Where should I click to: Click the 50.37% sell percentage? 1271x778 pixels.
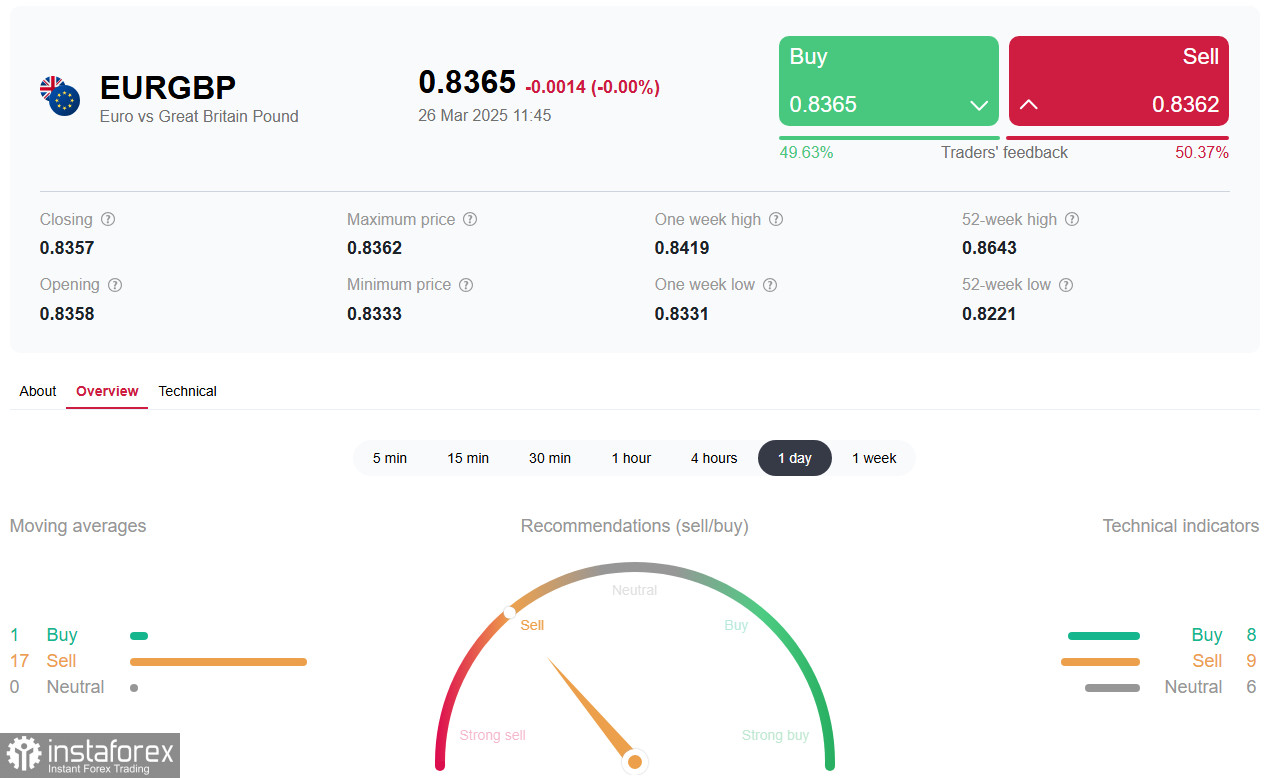point(1202,153)
